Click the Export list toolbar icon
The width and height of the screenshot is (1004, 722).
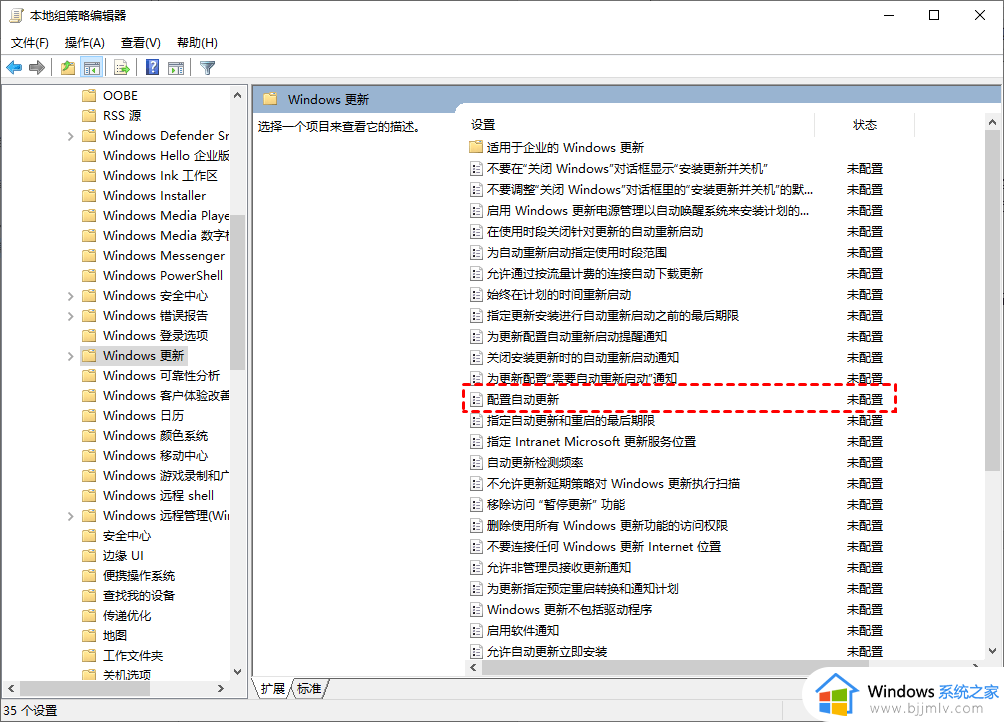(x=122, y=67)
